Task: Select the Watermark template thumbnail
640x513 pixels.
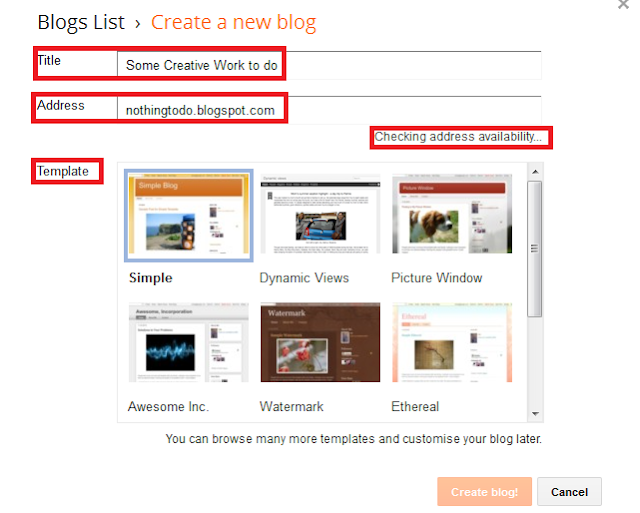Action: pos(320,342)
